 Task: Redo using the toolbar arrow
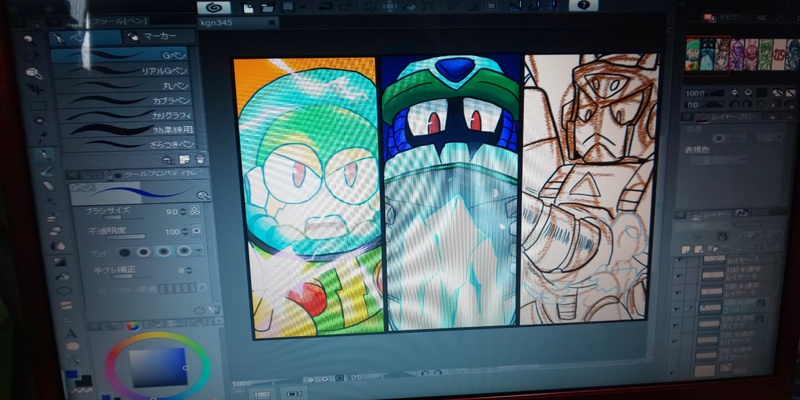tap(344, 7)
